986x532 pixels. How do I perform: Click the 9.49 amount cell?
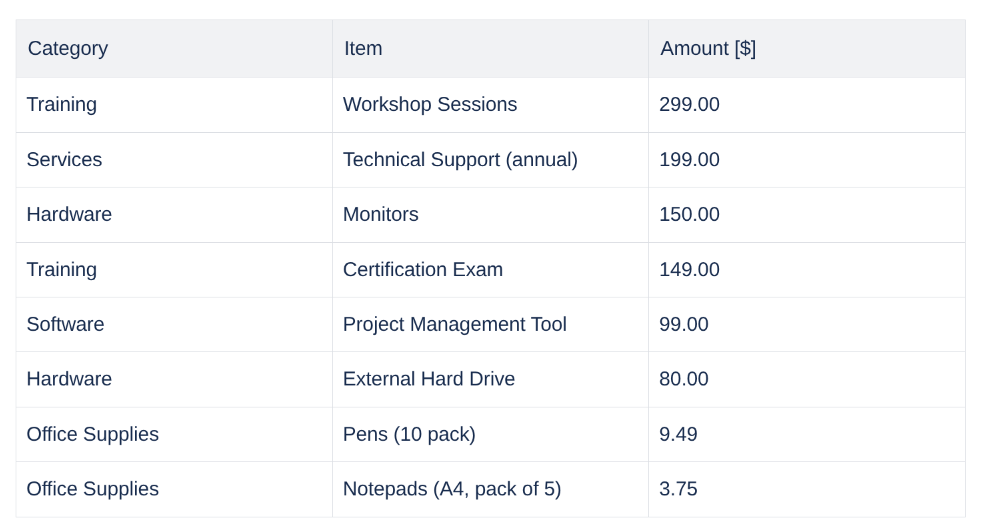(x=678, y=434)
